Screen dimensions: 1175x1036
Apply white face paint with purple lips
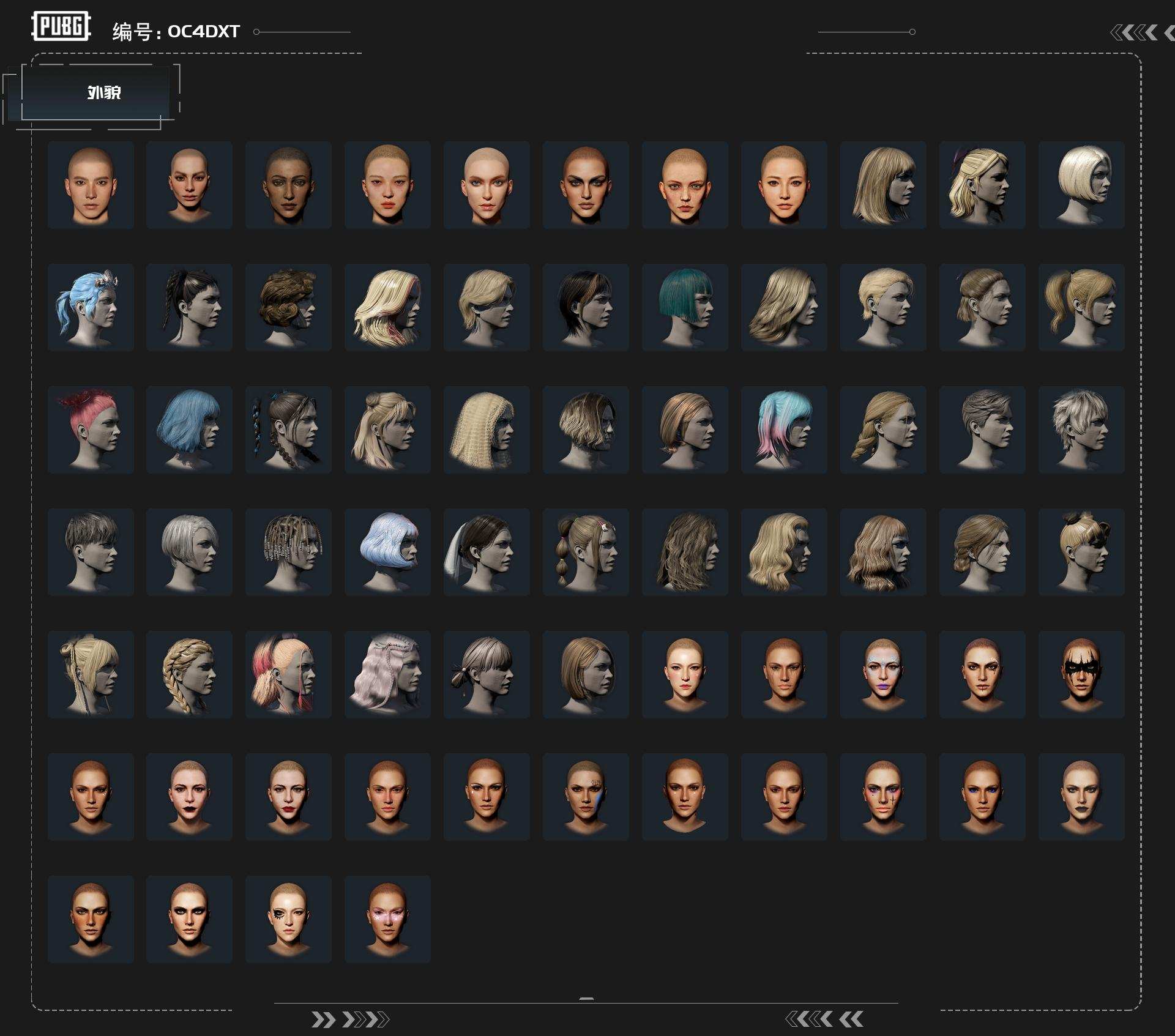click(883, 674)
